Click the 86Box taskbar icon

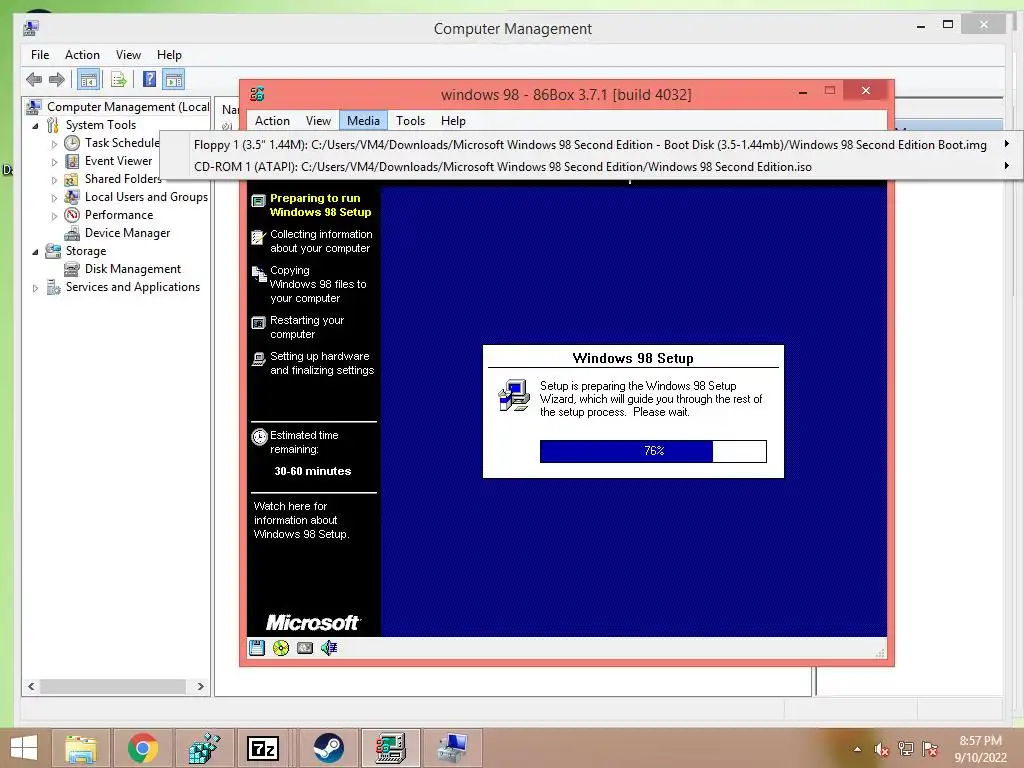(x=391, y=748)
